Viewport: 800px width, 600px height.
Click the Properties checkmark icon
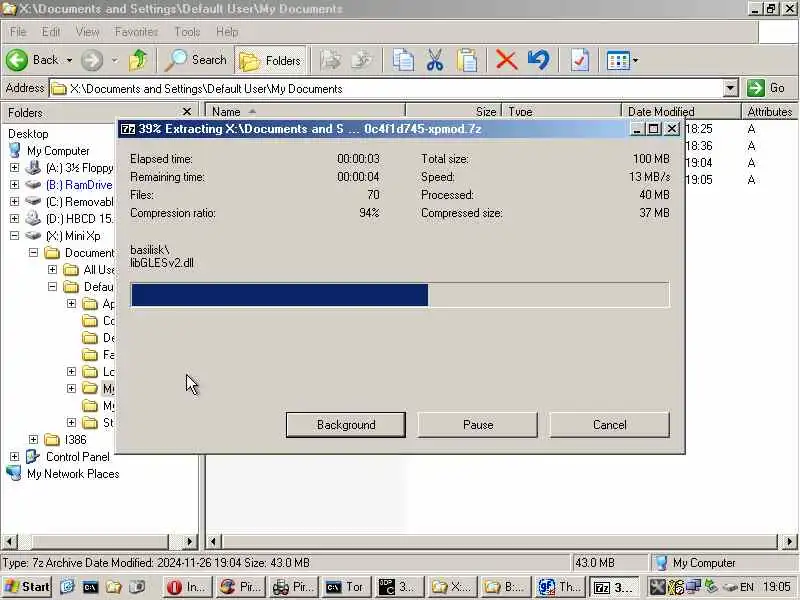tap(580, 60)
